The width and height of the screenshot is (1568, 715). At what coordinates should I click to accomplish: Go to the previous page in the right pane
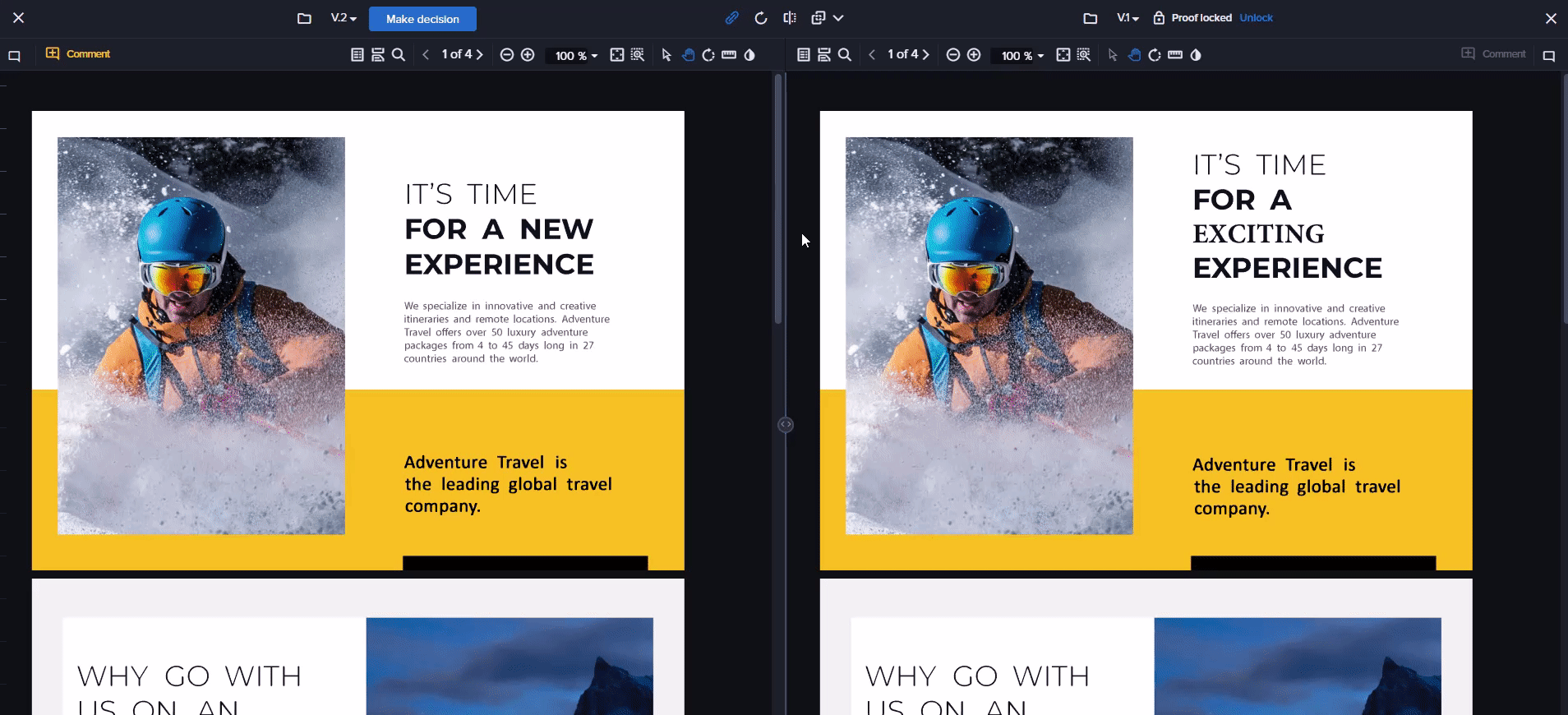[x=872, y=55]
